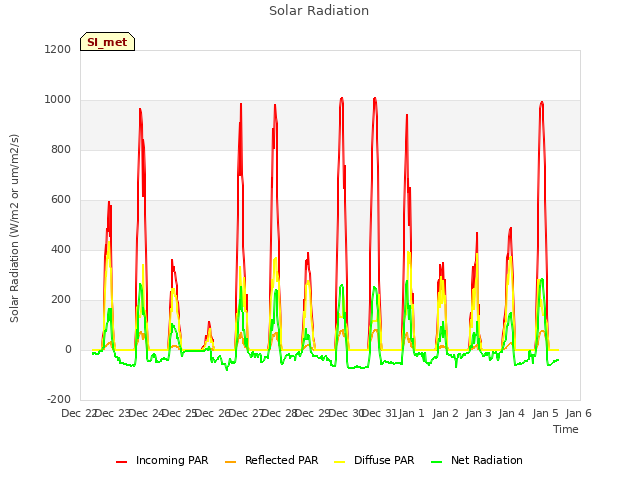Image resolution: width=640 pixels, height=480 pixels.
Task: Click the Incoming PAR peak on Jan 5
Action: [542, 102]
